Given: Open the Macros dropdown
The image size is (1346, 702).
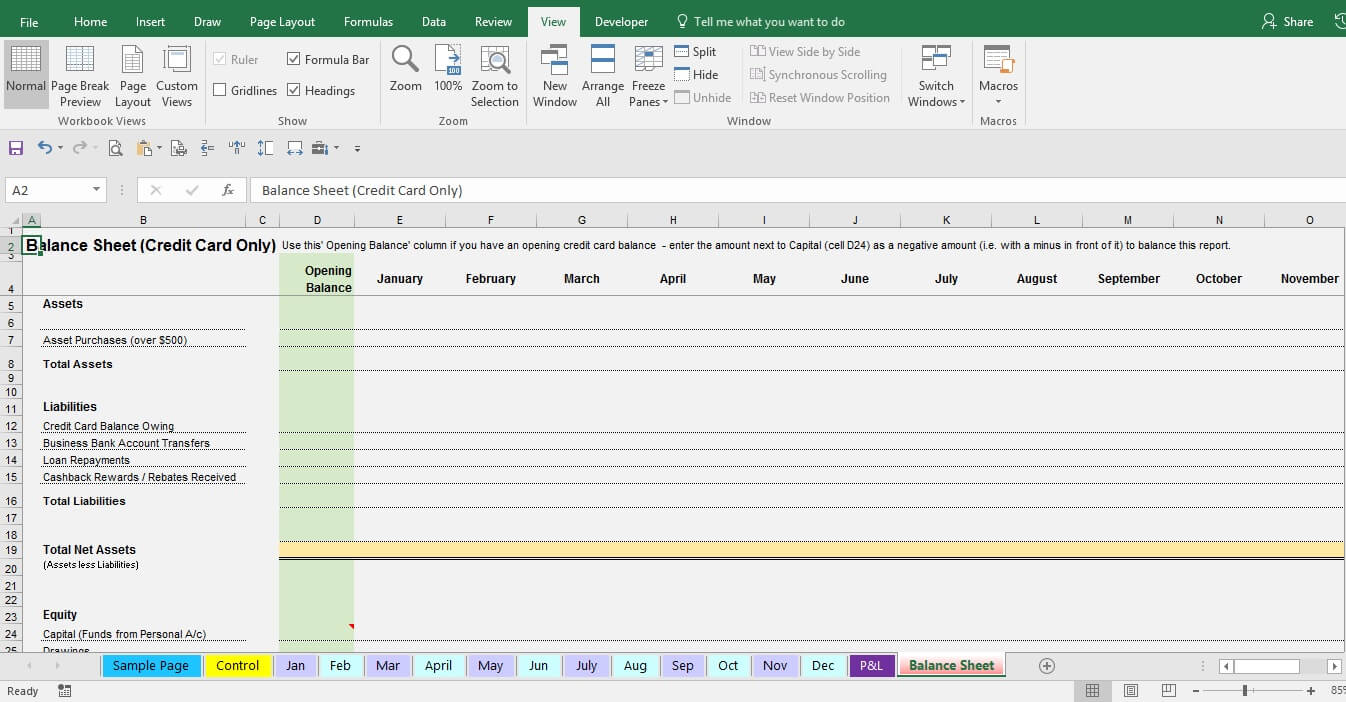Looking at the screenshot, I should coord(998,76).
